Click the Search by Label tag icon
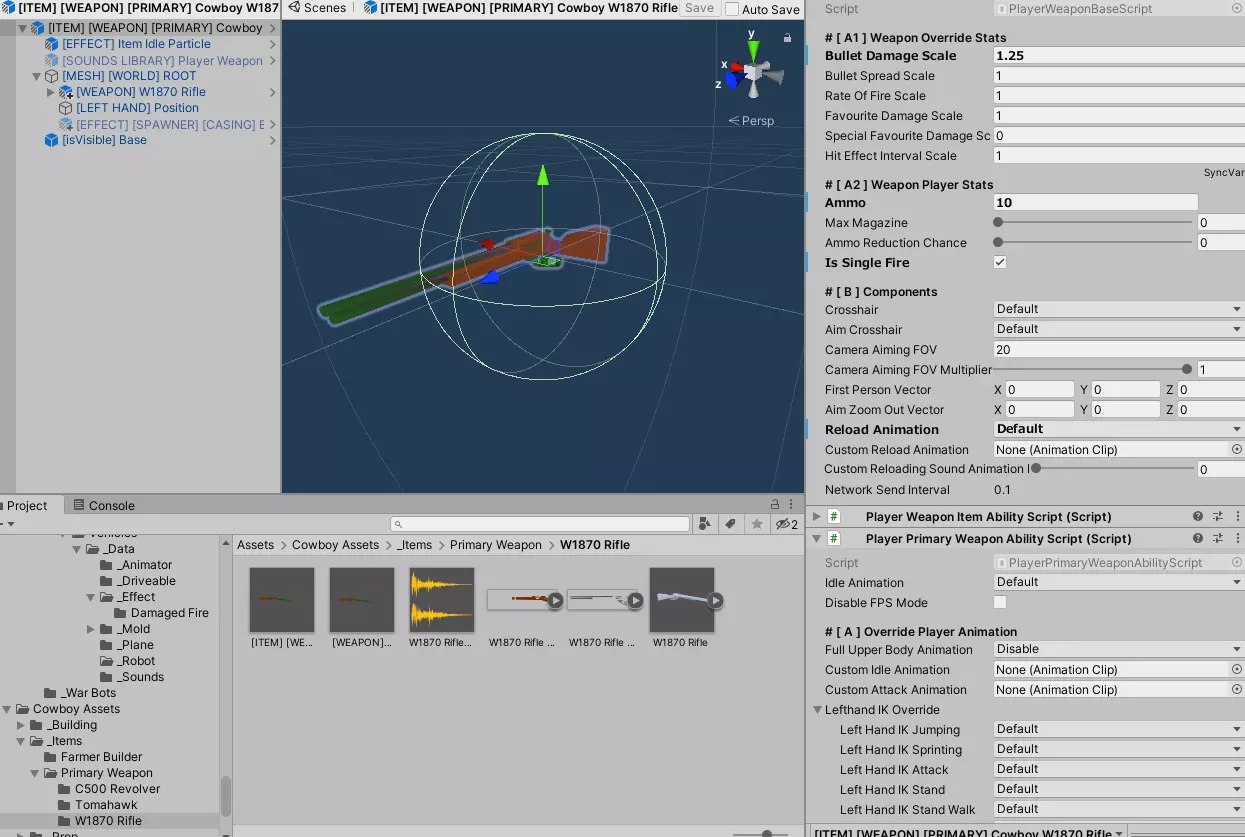The height and width of the screenshot is (837, 1245). click(x=731, y=524)
